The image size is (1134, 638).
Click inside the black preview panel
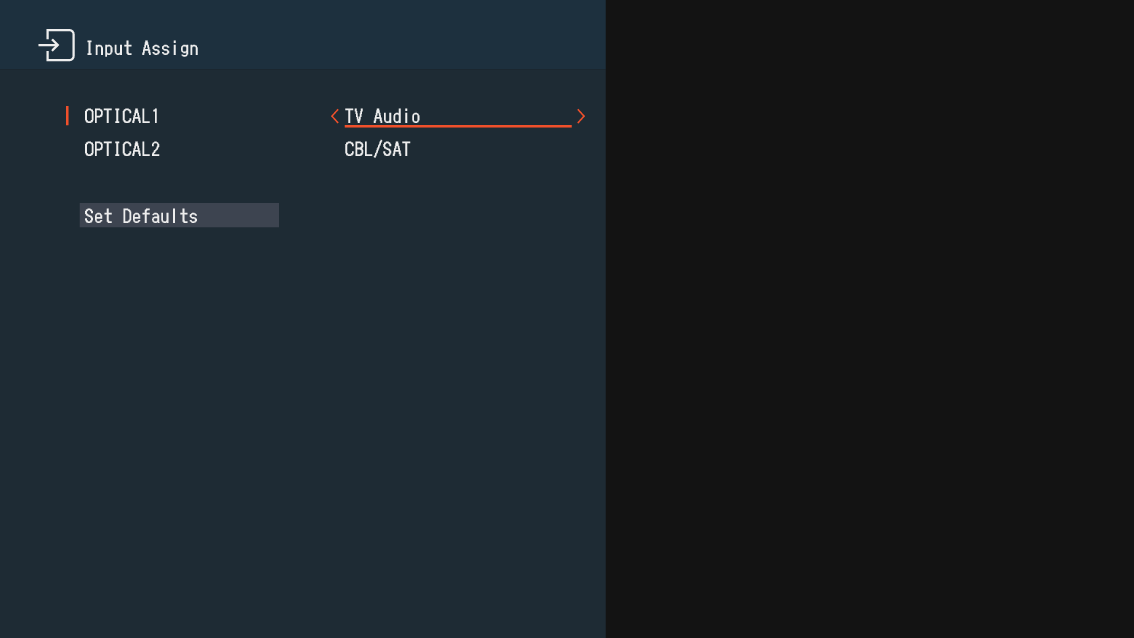click(x=870, y=320)
